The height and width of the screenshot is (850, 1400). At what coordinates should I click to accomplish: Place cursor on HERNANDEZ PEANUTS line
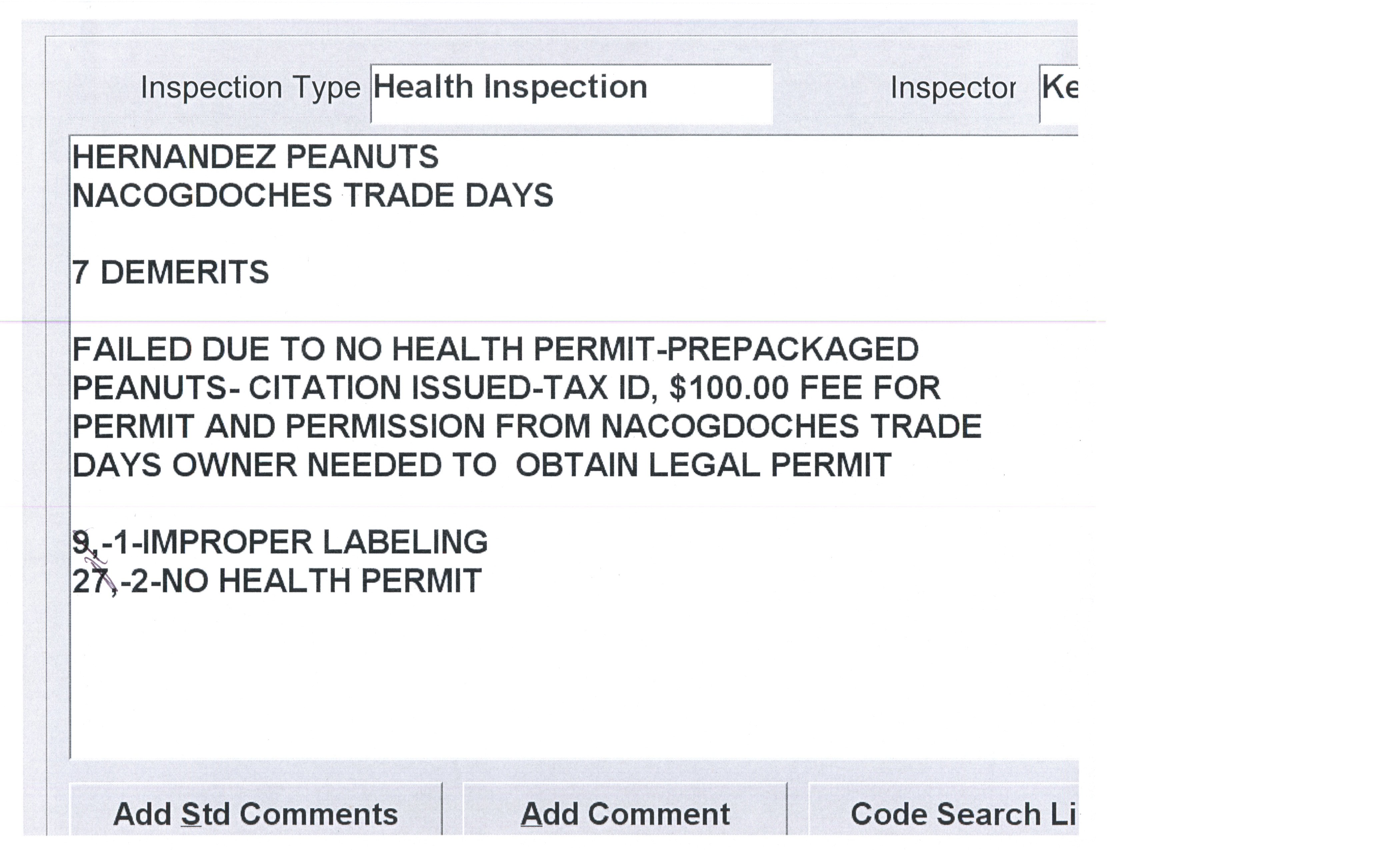pos(256,157)
